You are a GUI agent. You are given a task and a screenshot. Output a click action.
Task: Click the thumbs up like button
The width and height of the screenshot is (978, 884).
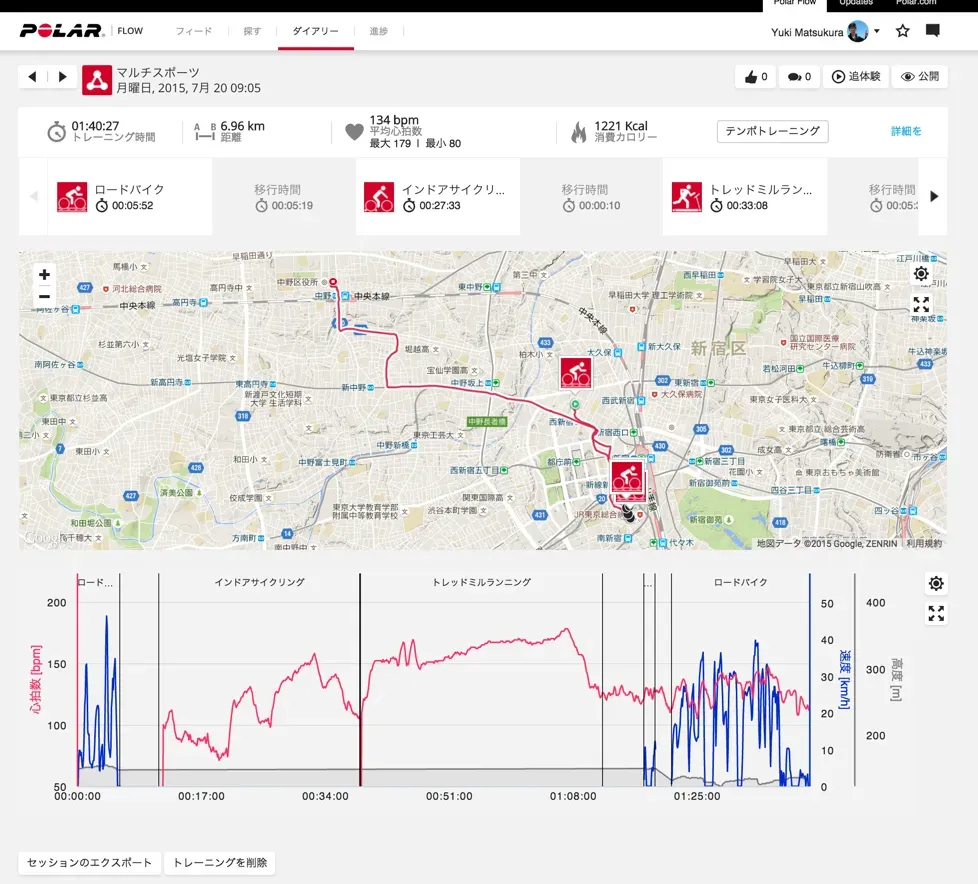[x=755, y=77]
